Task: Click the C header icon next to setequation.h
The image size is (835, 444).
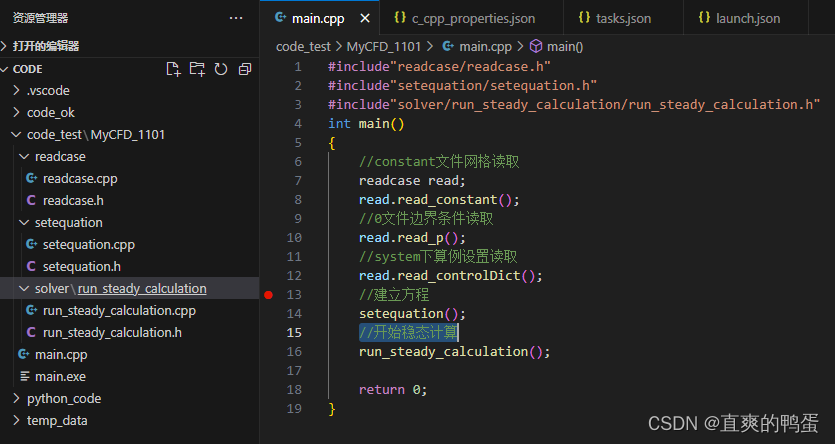Action: pyautogui.click(x=31, y=267)
